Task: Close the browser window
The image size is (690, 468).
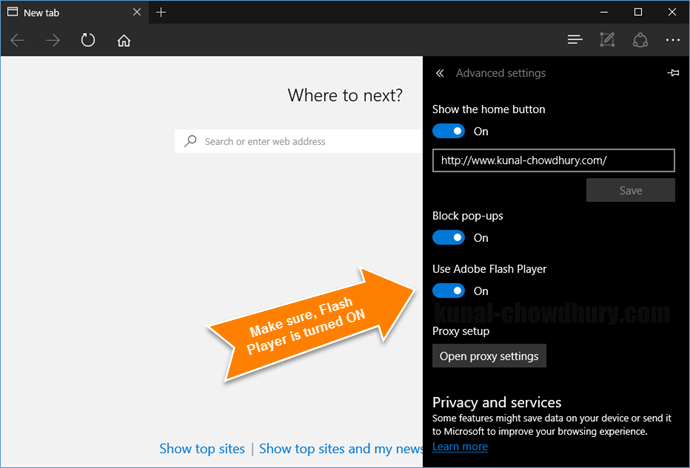Action: point(672,12)
